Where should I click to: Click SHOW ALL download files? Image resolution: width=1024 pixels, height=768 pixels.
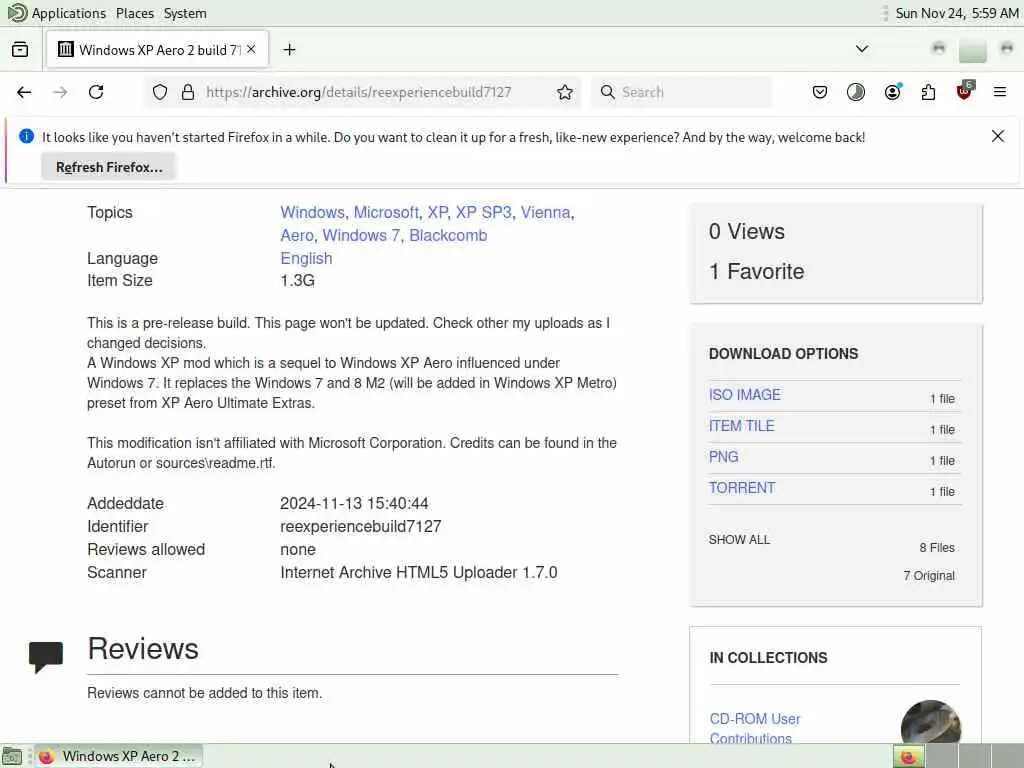point(739,539)
